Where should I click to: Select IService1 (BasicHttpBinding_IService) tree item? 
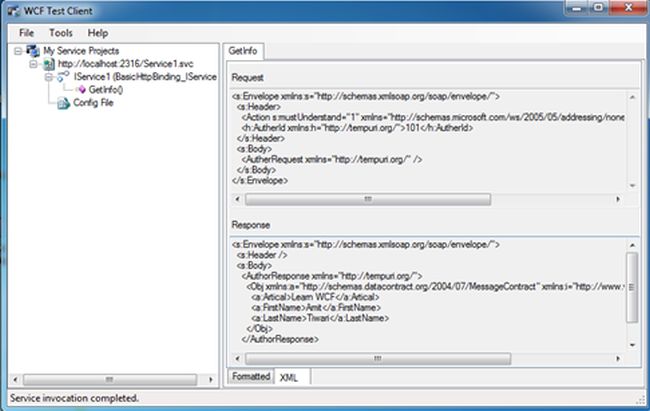(x=145, y=77)
